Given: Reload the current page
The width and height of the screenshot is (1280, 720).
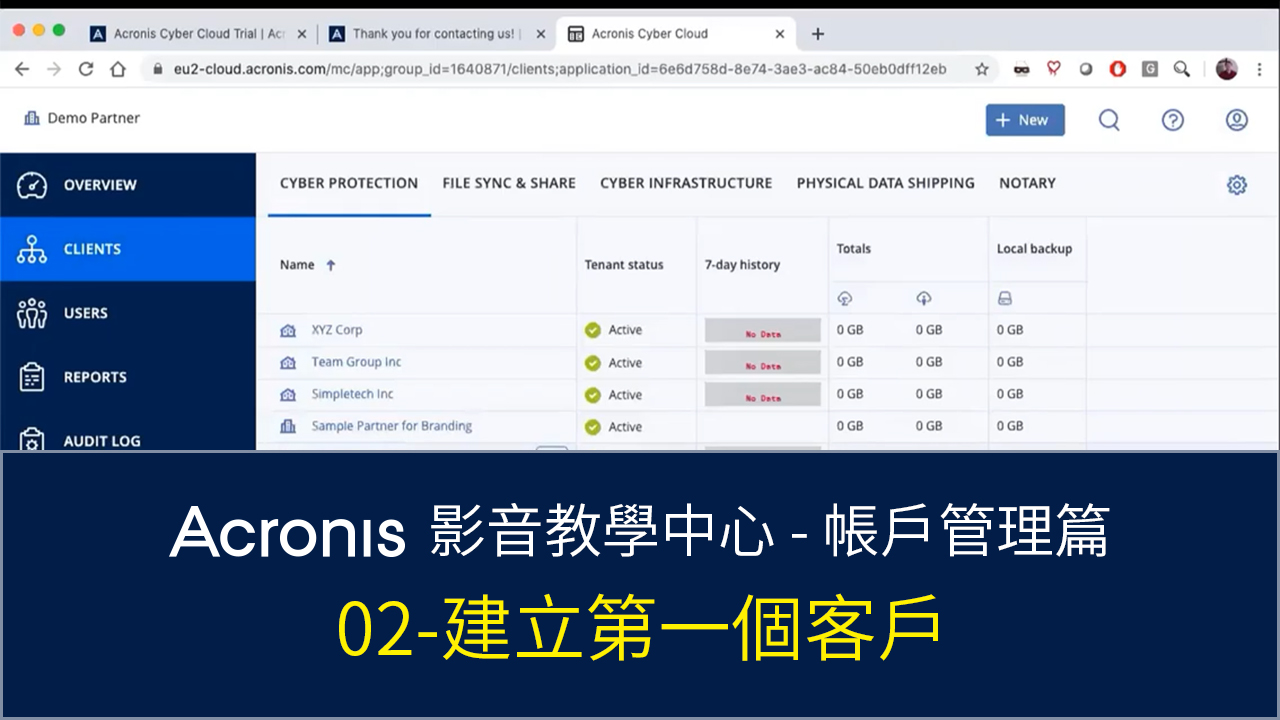Looking at the screenshot, I should click(x=86, y=69).
